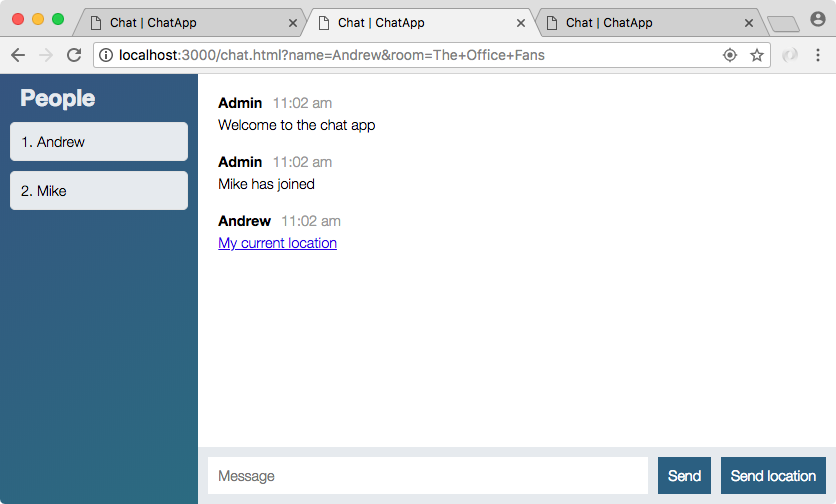836x504 pixels.
Task: Focus the Message input field
Action: pos(428,475)
